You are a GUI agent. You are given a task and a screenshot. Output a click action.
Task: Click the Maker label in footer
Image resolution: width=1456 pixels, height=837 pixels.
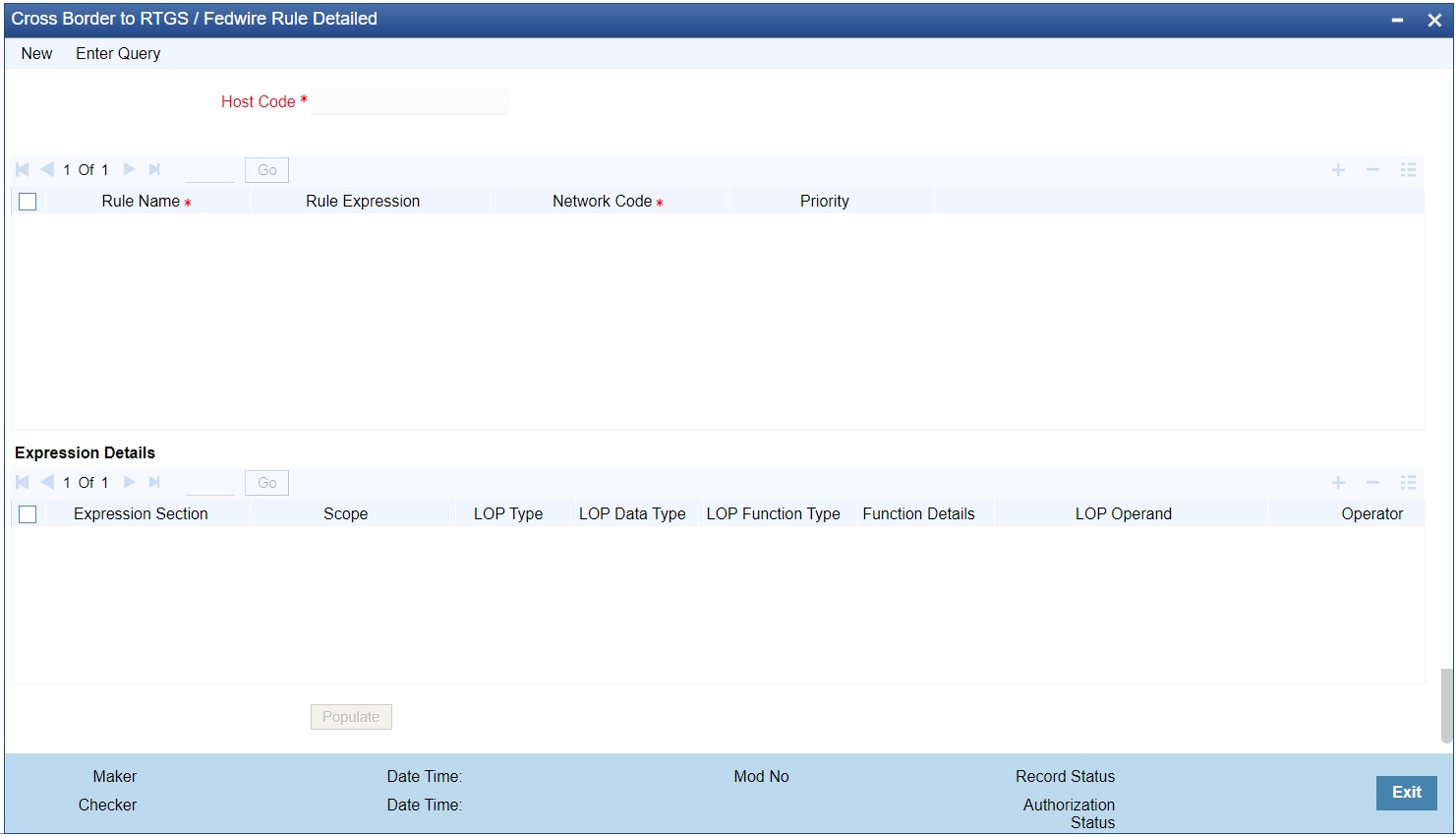click(x=114, y=776)
